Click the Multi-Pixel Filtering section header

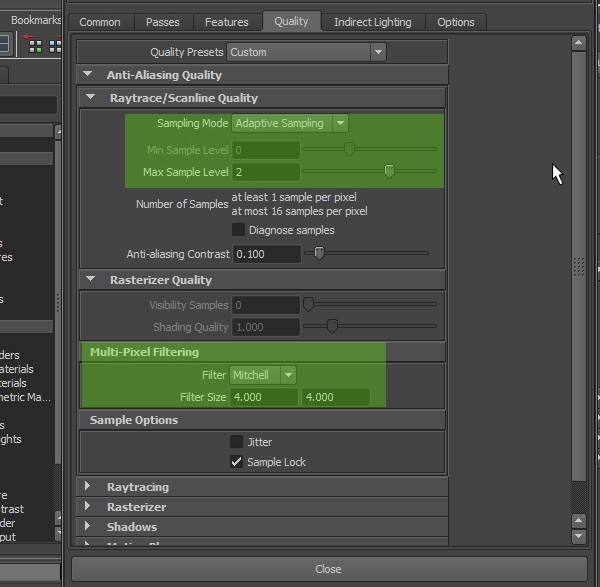(x=263, y=352)
